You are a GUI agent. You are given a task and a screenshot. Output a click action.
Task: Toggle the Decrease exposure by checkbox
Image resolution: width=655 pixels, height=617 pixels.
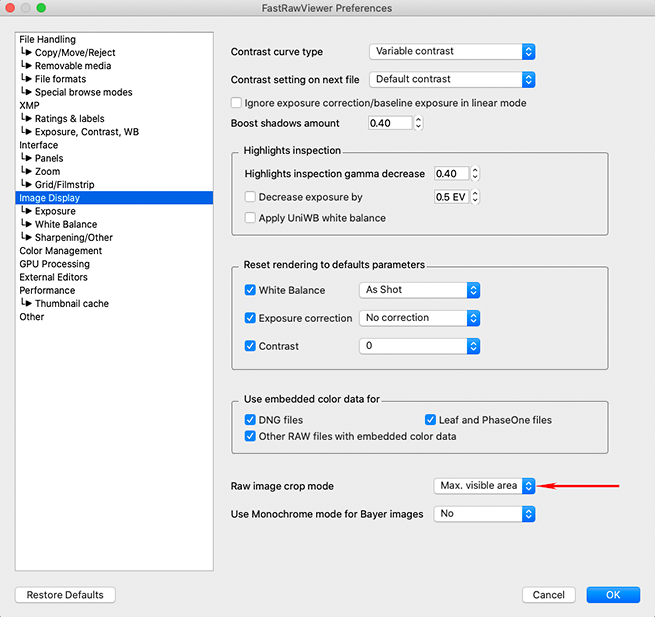tap(251, 198)
